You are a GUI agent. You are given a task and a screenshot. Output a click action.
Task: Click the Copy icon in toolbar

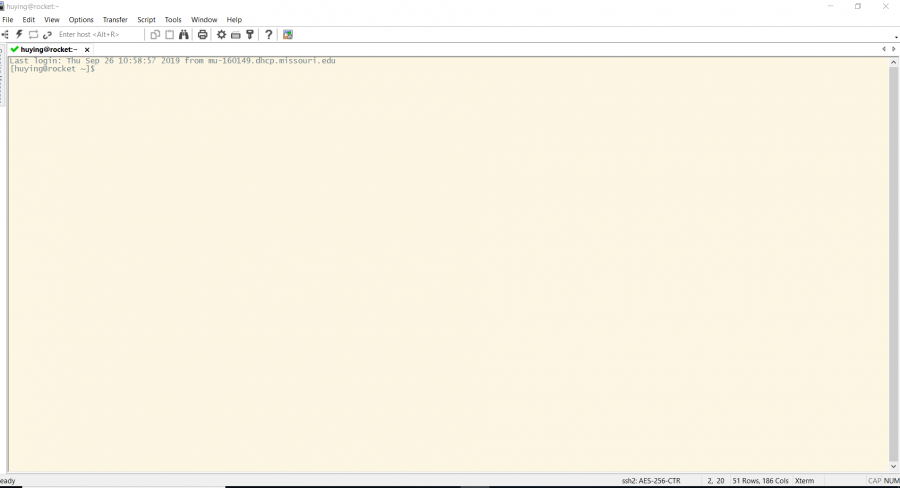coord(155,35)
